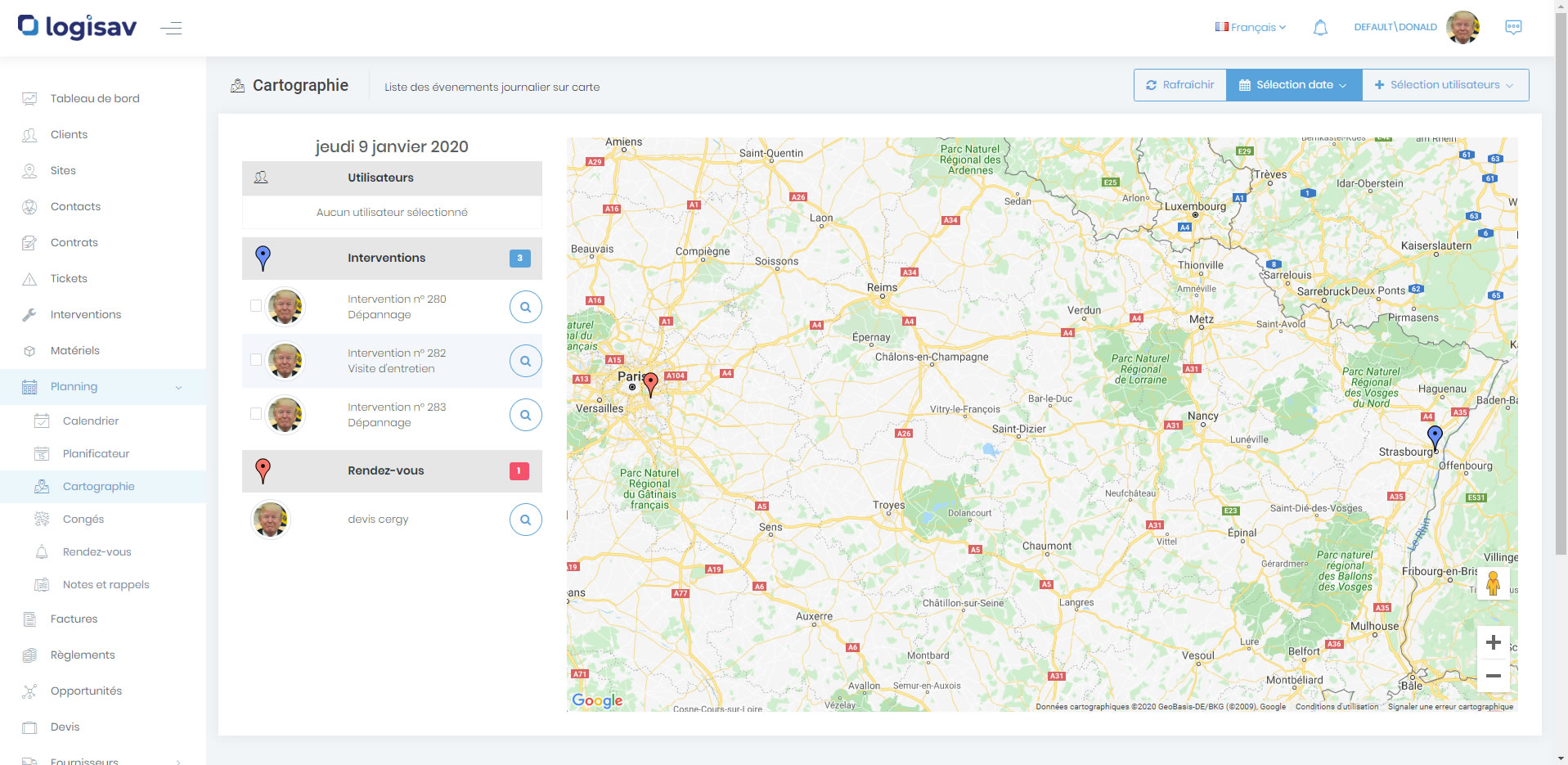This screenshot has width=1568, height=765.
Task: Click avatar of Intervention n° 280
Action: coord(285,307)
